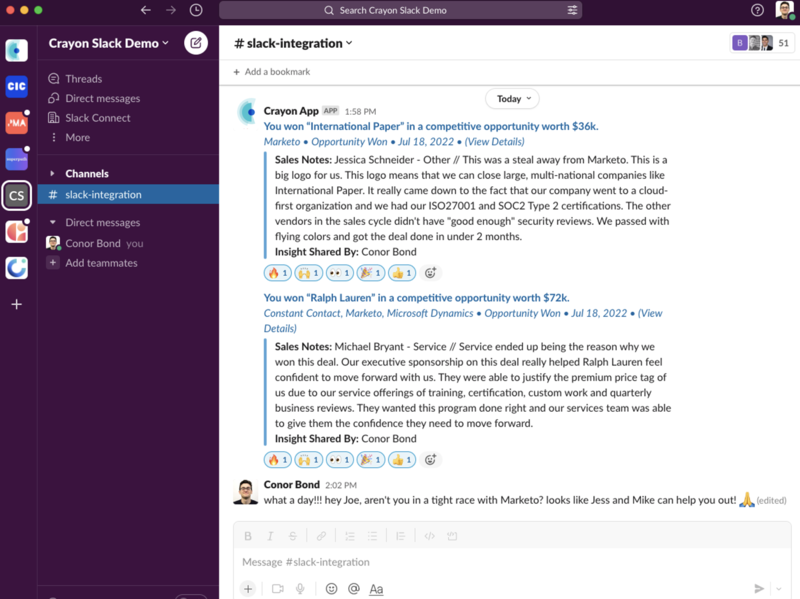800x599 pixels.
Task: Click the microphone audio clip icon
Action: tap(300, 589)
